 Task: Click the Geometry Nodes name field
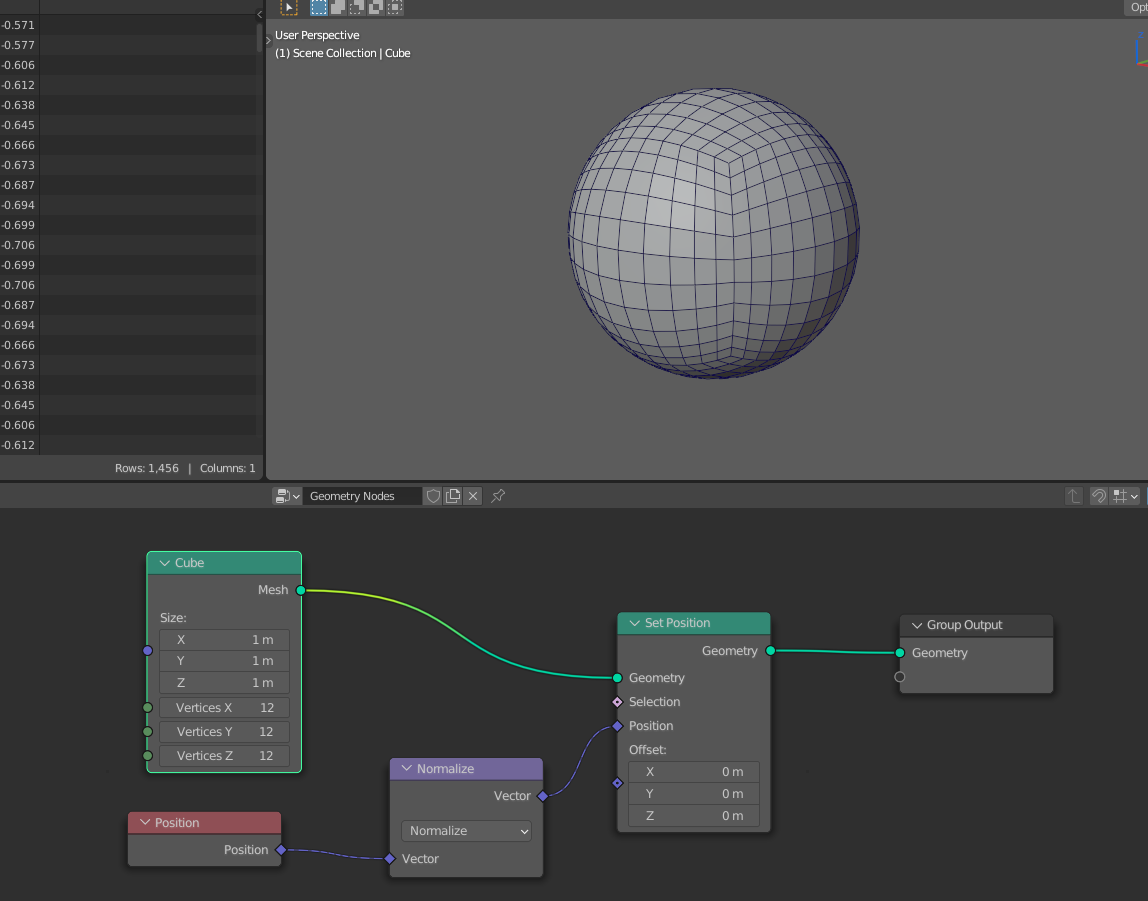pos(362,496)
